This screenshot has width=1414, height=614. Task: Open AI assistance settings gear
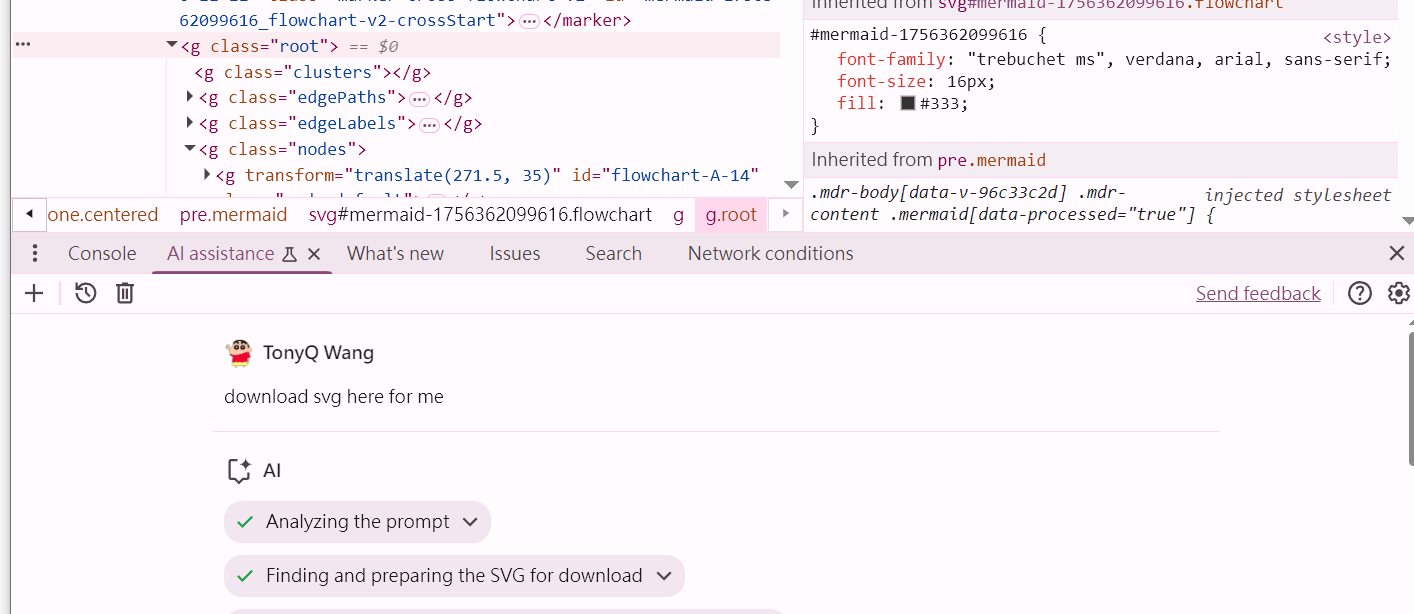(x=1399, y=293)
